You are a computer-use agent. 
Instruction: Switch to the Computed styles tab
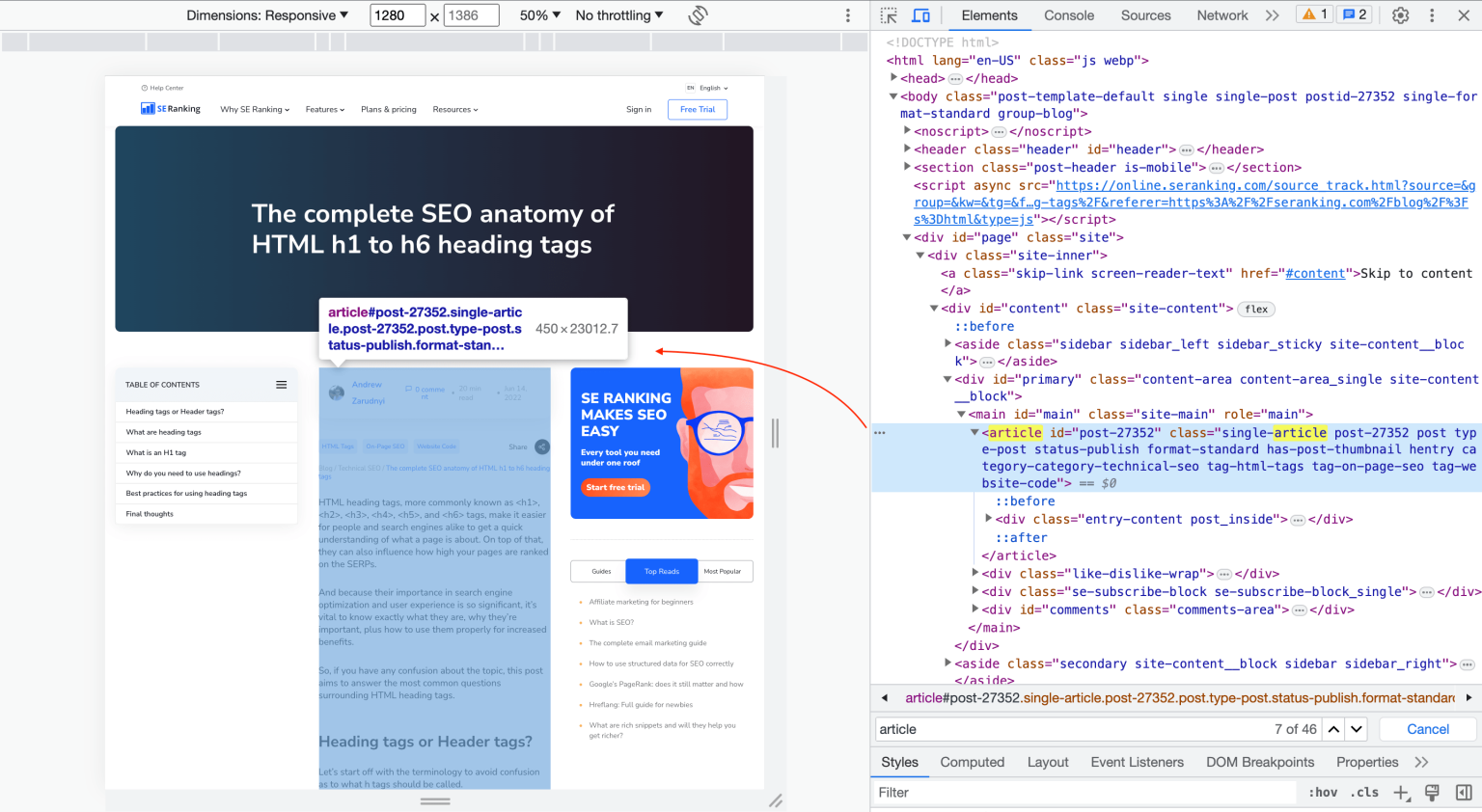coord(972,762)
